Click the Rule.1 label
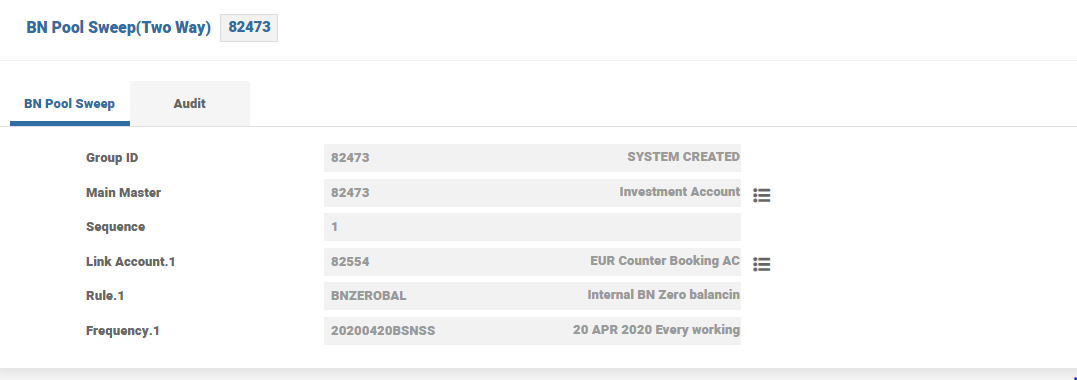Viewport: 1077px width, 380px height. pyautogui.click(x=105, y=296)
